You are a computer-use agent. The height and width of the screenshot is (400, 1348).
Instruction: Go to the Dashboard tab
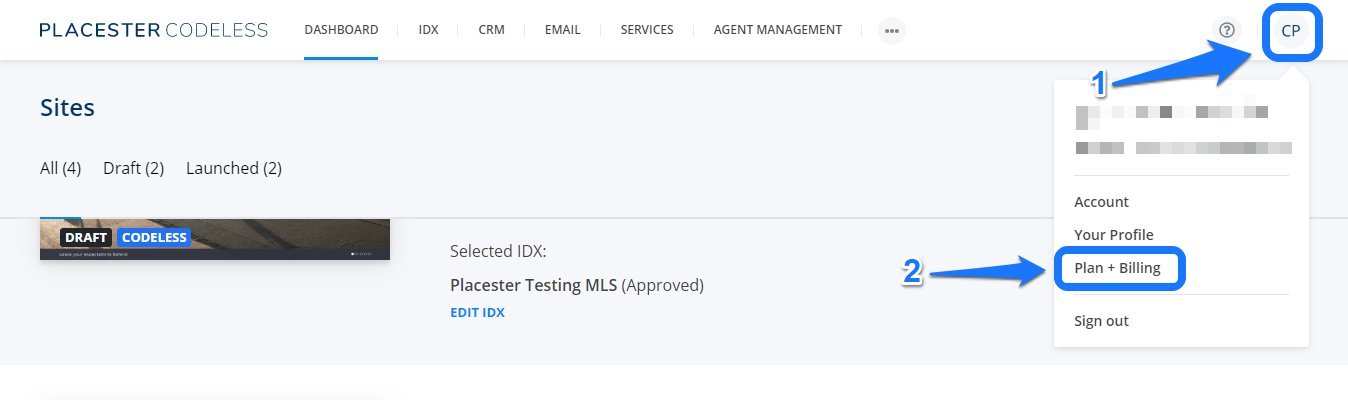341,30
